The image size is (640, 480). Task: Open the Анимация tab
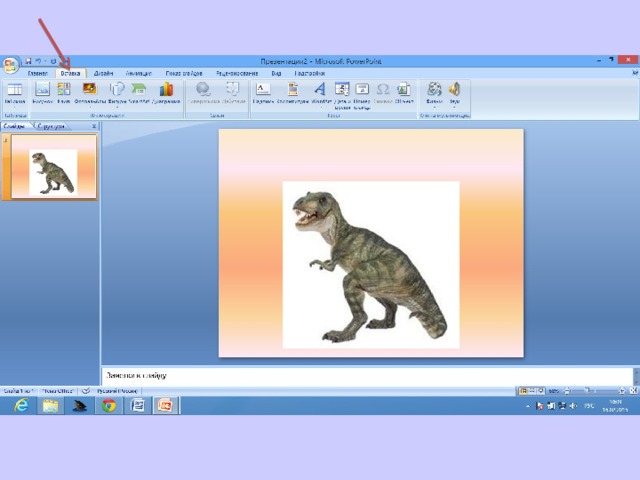tap(138, 73)
